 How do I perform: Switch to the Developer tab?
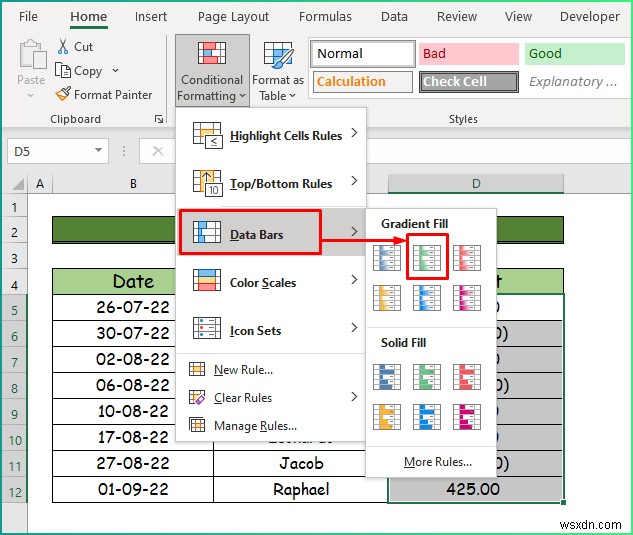(x=589, y=17)
